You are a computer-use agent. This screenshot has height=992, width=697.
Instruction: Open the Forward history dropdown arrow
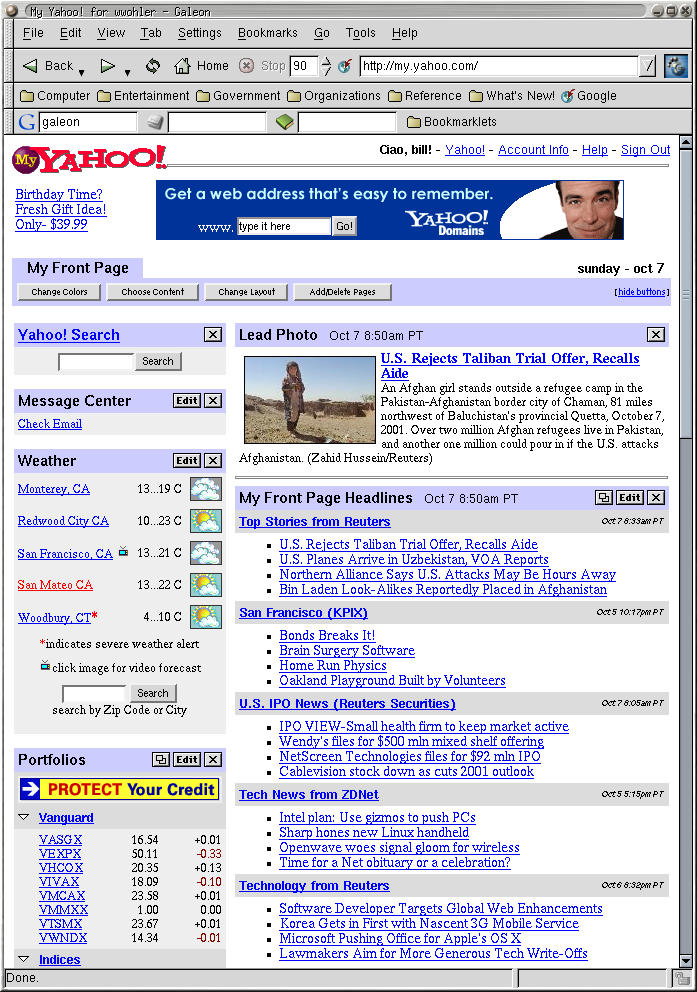click(128, 72)
